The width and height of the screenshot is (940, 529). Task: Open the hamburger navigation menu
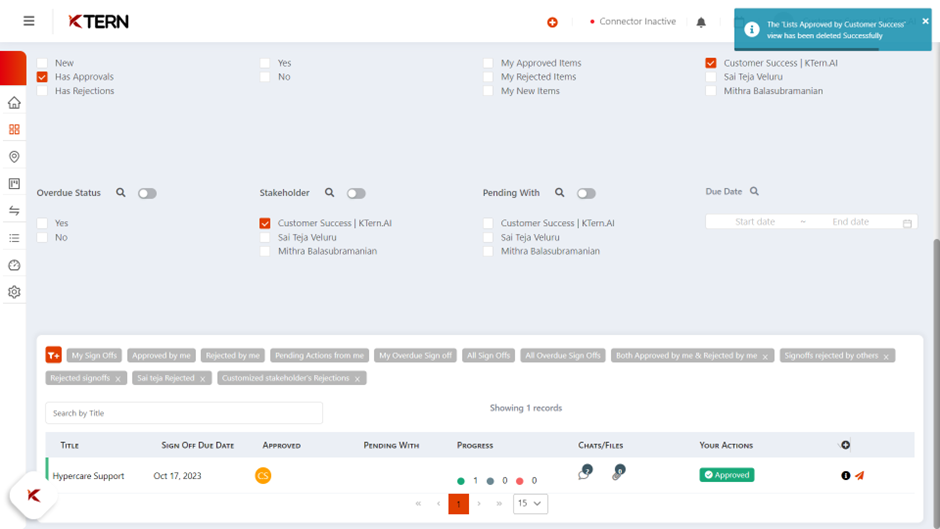click(x=29, y=21)
